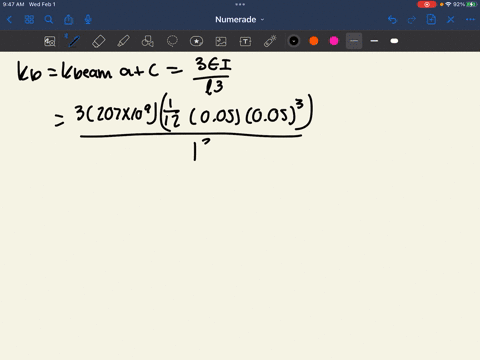
Task: Toggle the Zoom window tool
Action: coord(50,41)
